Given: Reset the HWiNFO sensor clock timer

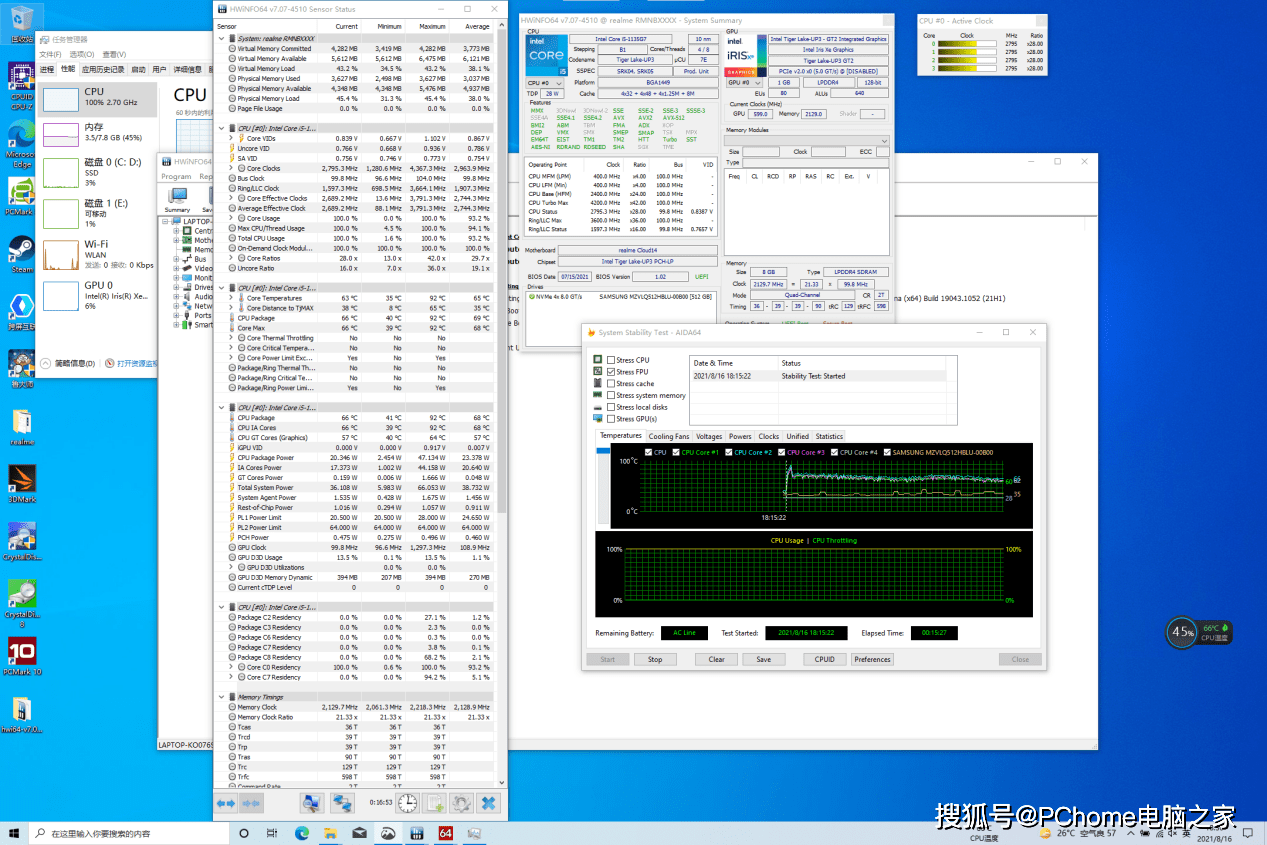Looking at the screenshot, I should (x=407, y=803).
